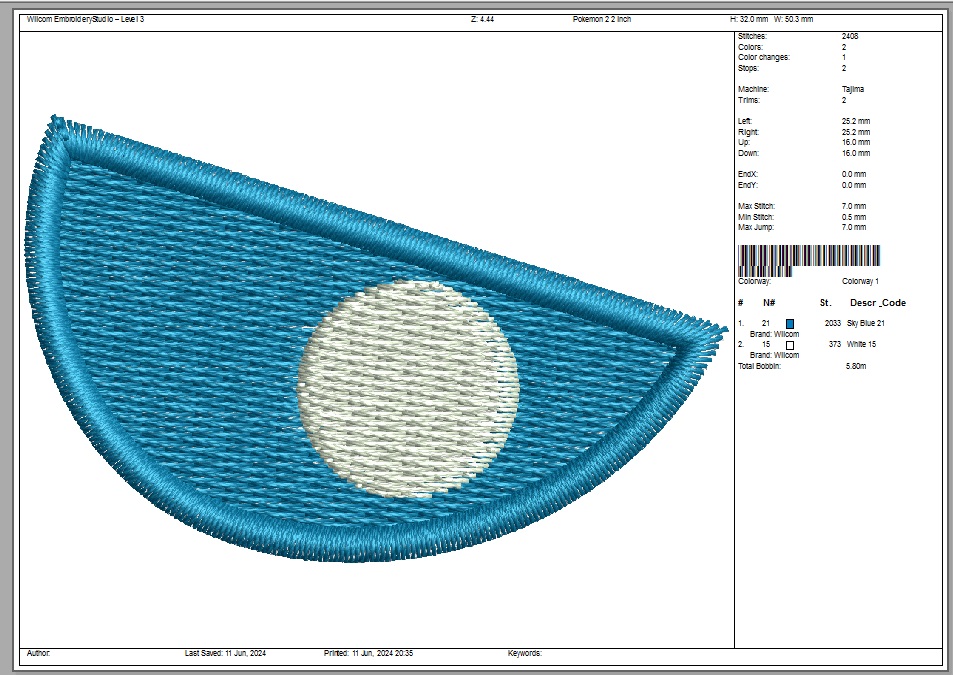Click the Keywords field in footer

click(x=525, y=652)
